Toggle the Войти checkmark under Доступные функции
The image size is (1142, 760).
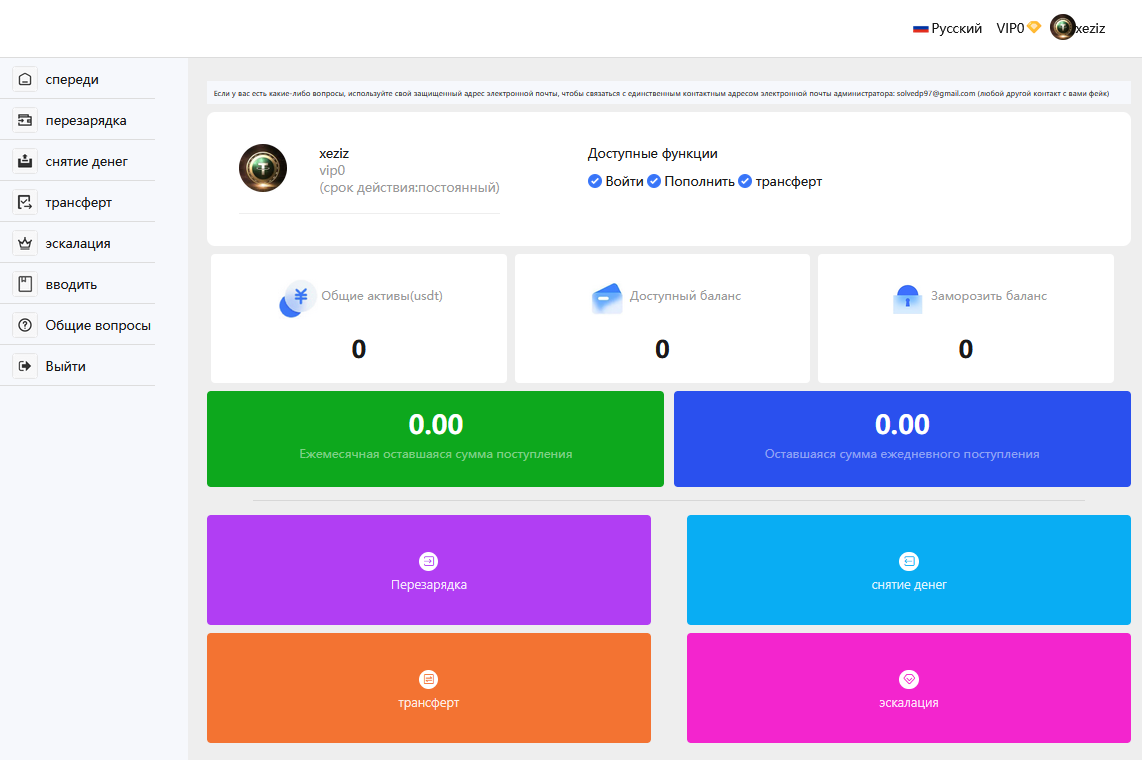(595, 181)
